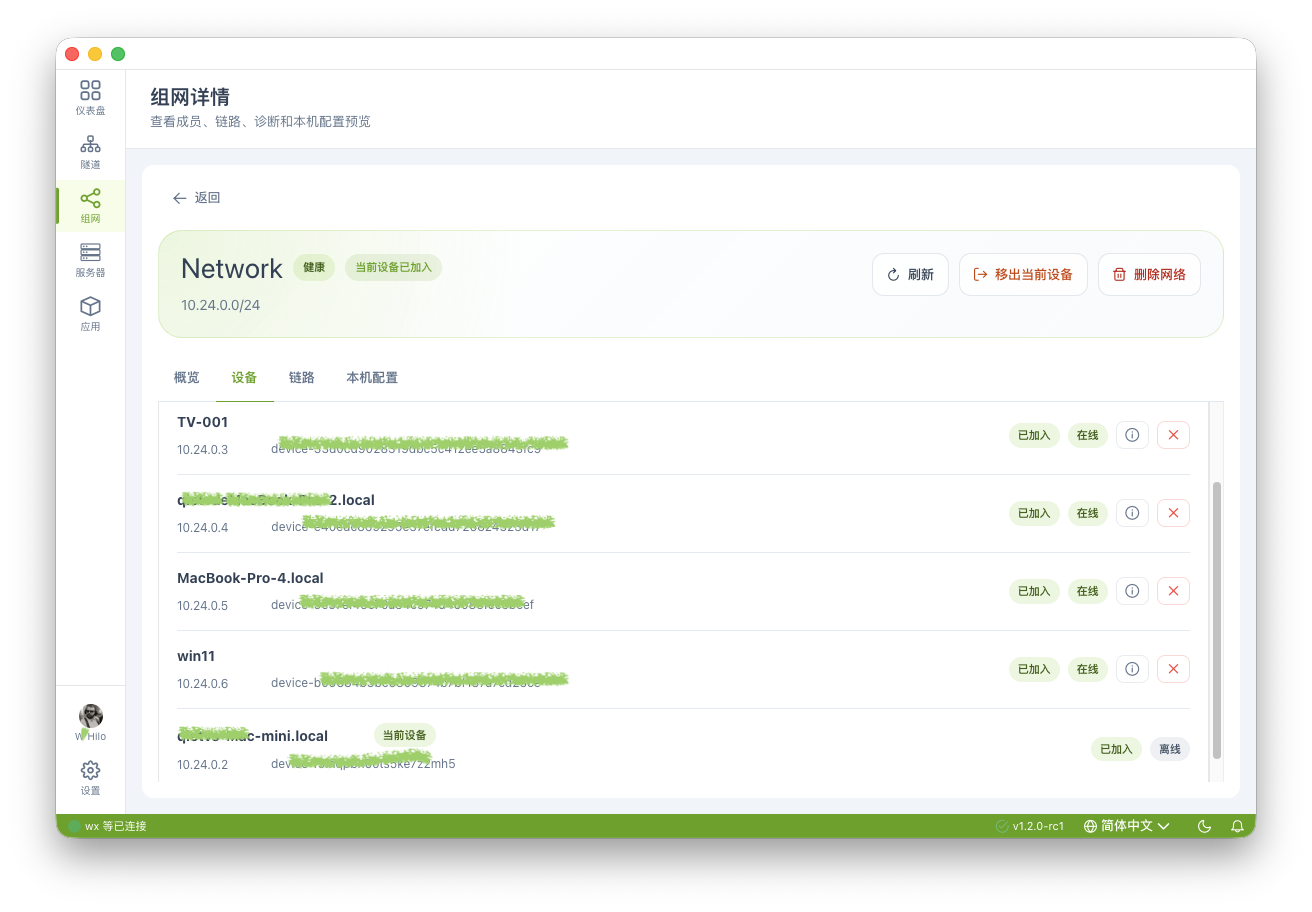
Task: Open the 本机配置 local config tab
Action: [x=372, y=378]
